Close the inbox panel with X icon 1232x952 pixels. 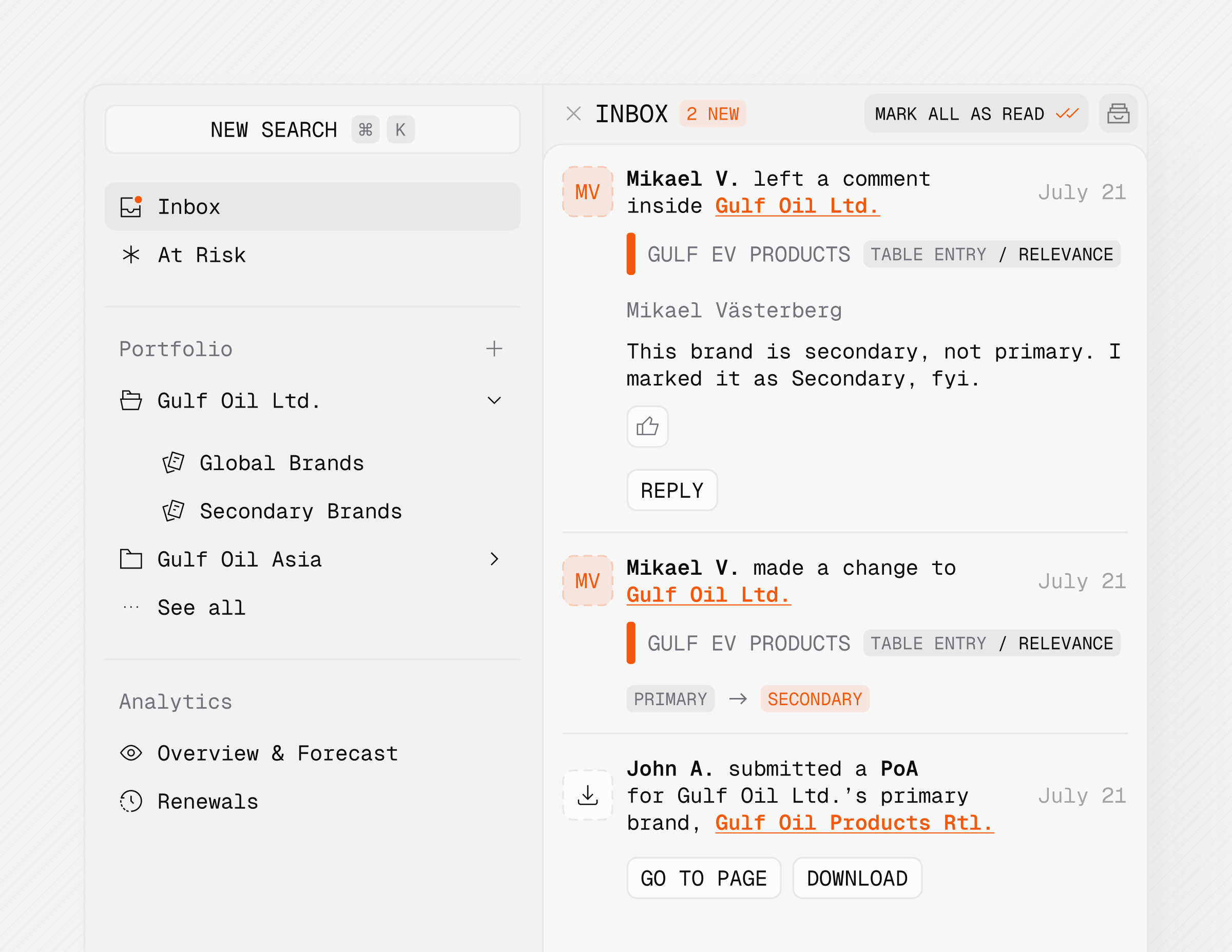click(573, 114)
